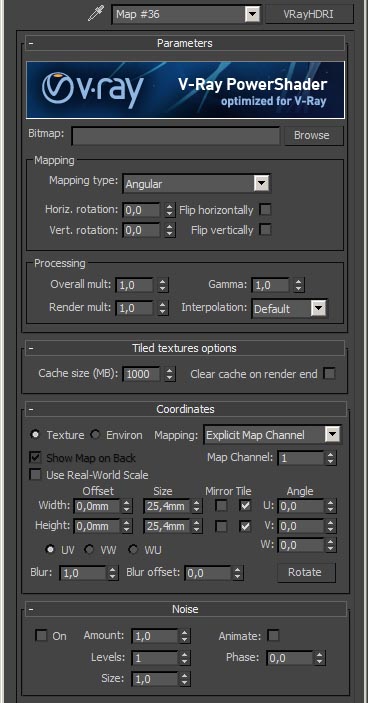The width and height of the screenshot is (368, 703).
Task: Uncheck Show Map on Back
Action: (x=35, y=457)
